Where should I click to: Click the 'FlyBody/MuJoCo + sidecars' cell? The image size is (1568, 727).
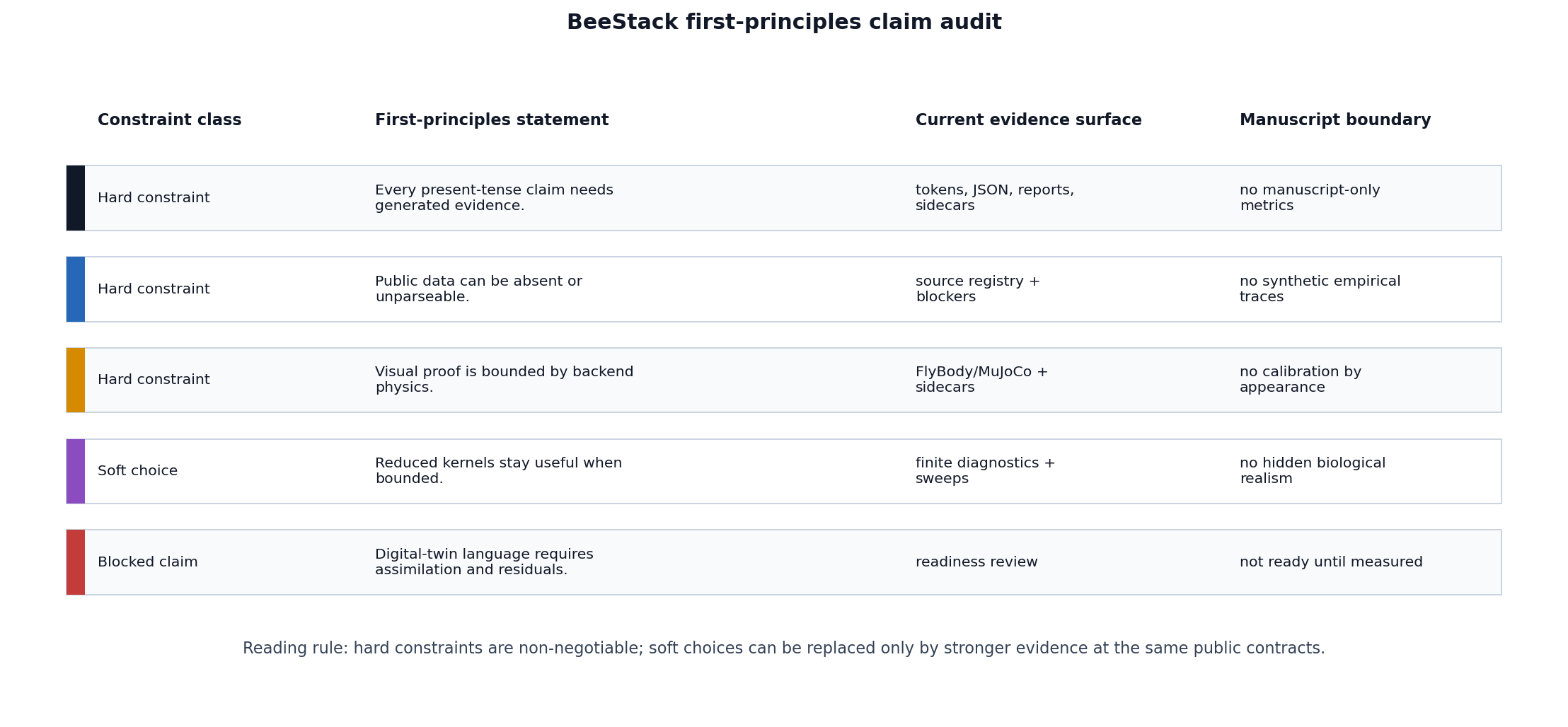[x=982, y=380]
